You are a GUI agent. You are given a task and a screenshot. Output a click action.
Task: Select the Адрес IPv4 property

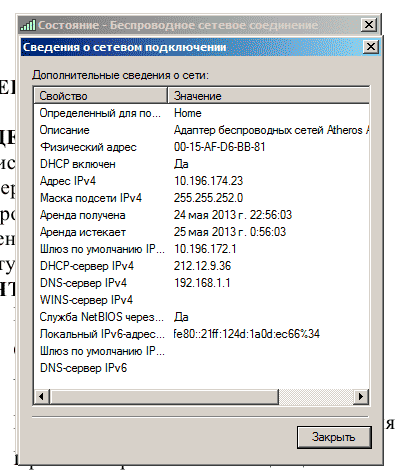click(x=68, y=181)
